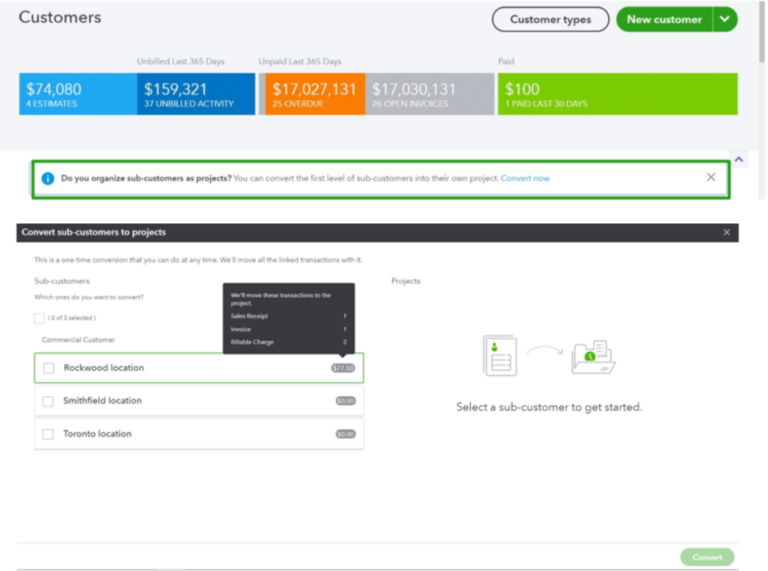Select the Rockwood location row label
Viewport: 768px width, 571px height.
pos(104,368)
